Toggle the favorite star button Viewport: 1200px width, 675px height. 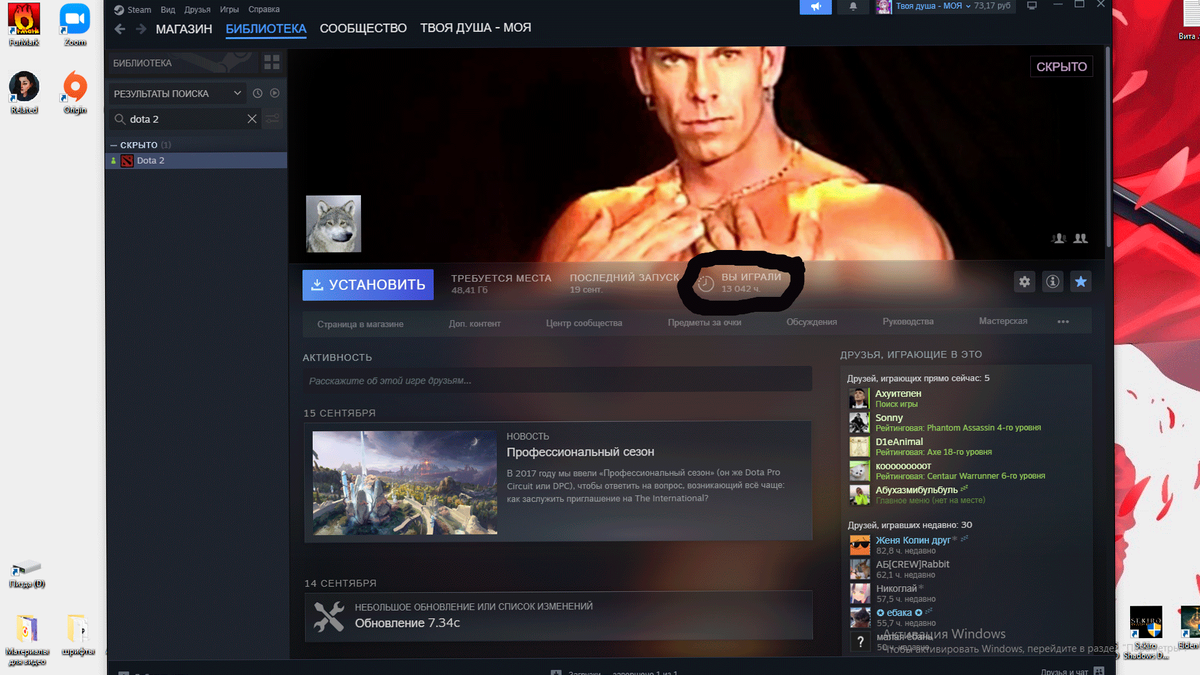click(1080, 282)
